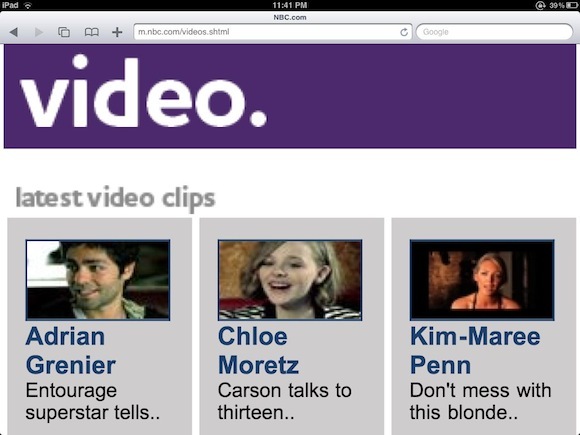Follow the Chloe Moretz title link

pos(258,351)
